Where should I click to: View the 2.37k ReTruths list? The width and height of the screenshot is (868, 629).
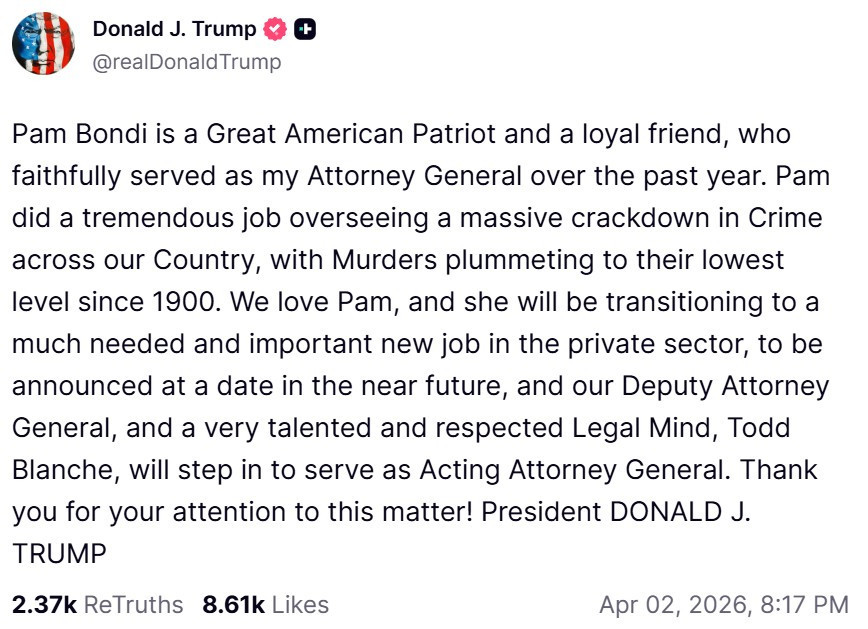coord(97,605)
